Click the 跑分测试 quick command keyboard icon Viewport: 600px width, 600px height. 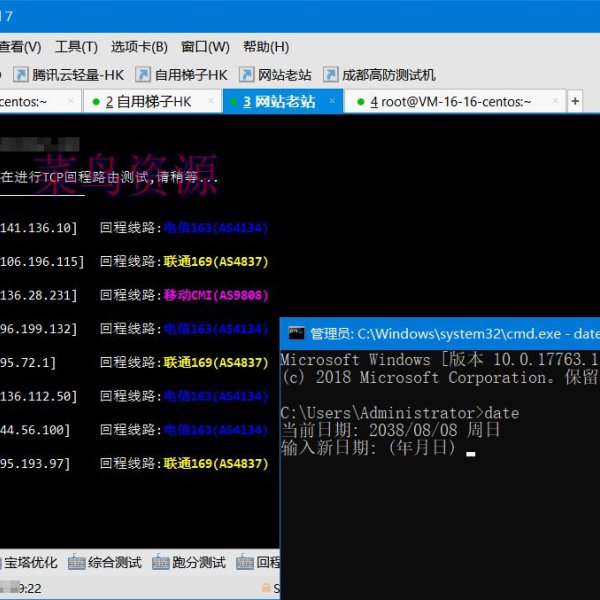160,563
